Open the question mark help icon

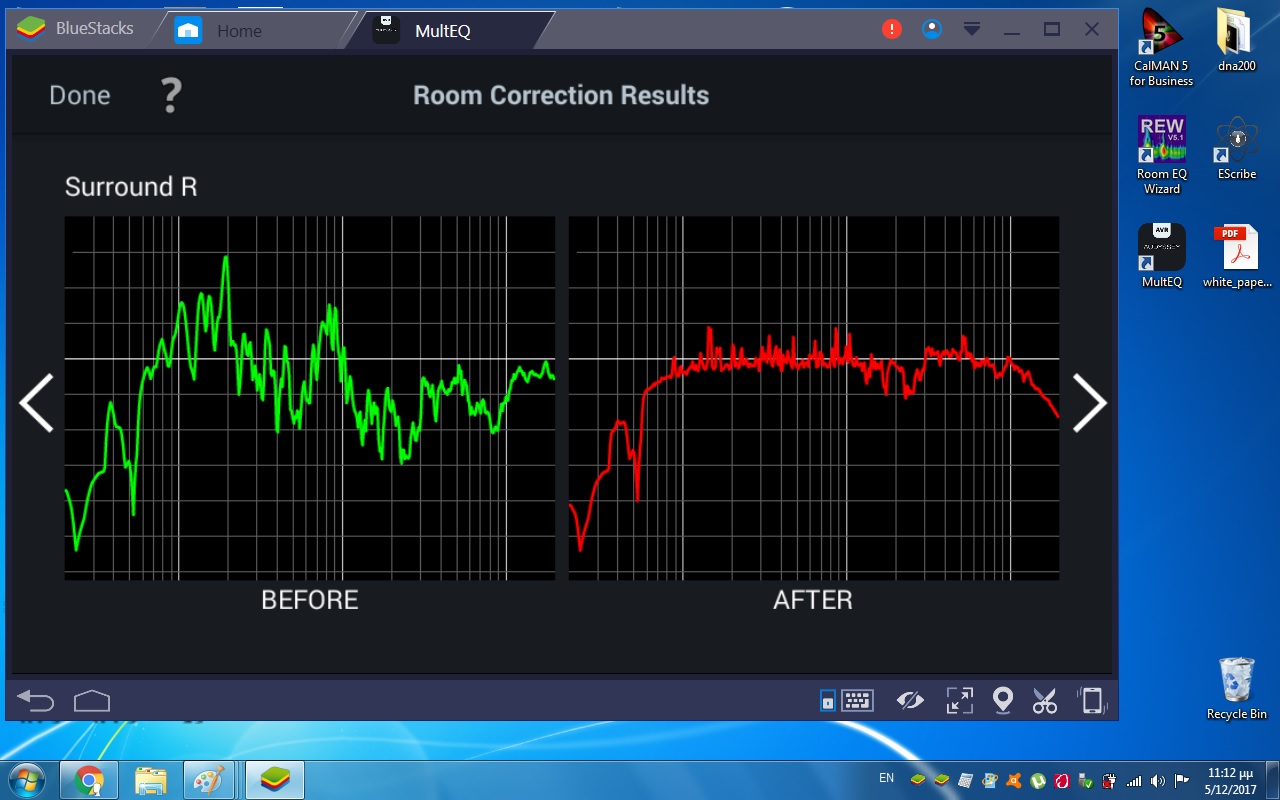171,96
